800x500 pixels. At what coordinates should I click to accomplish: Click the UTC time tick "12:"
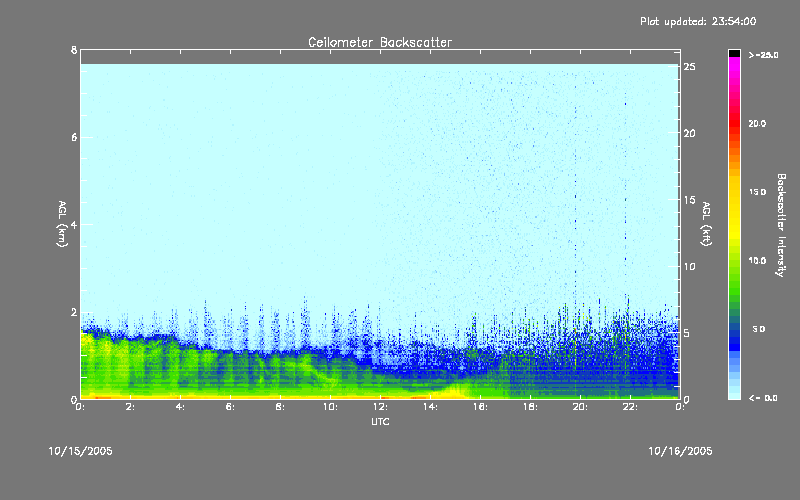pyautogui.click(x=380, y=407)
